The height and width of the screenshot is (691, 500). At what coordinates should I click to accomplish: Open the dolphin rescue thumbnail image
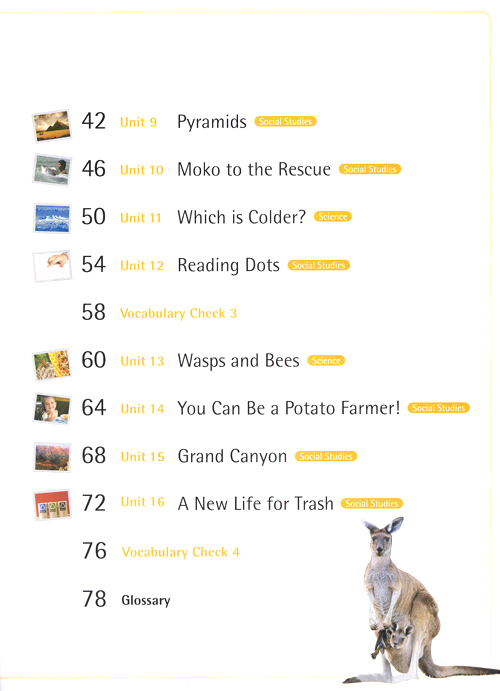[52, 170]
